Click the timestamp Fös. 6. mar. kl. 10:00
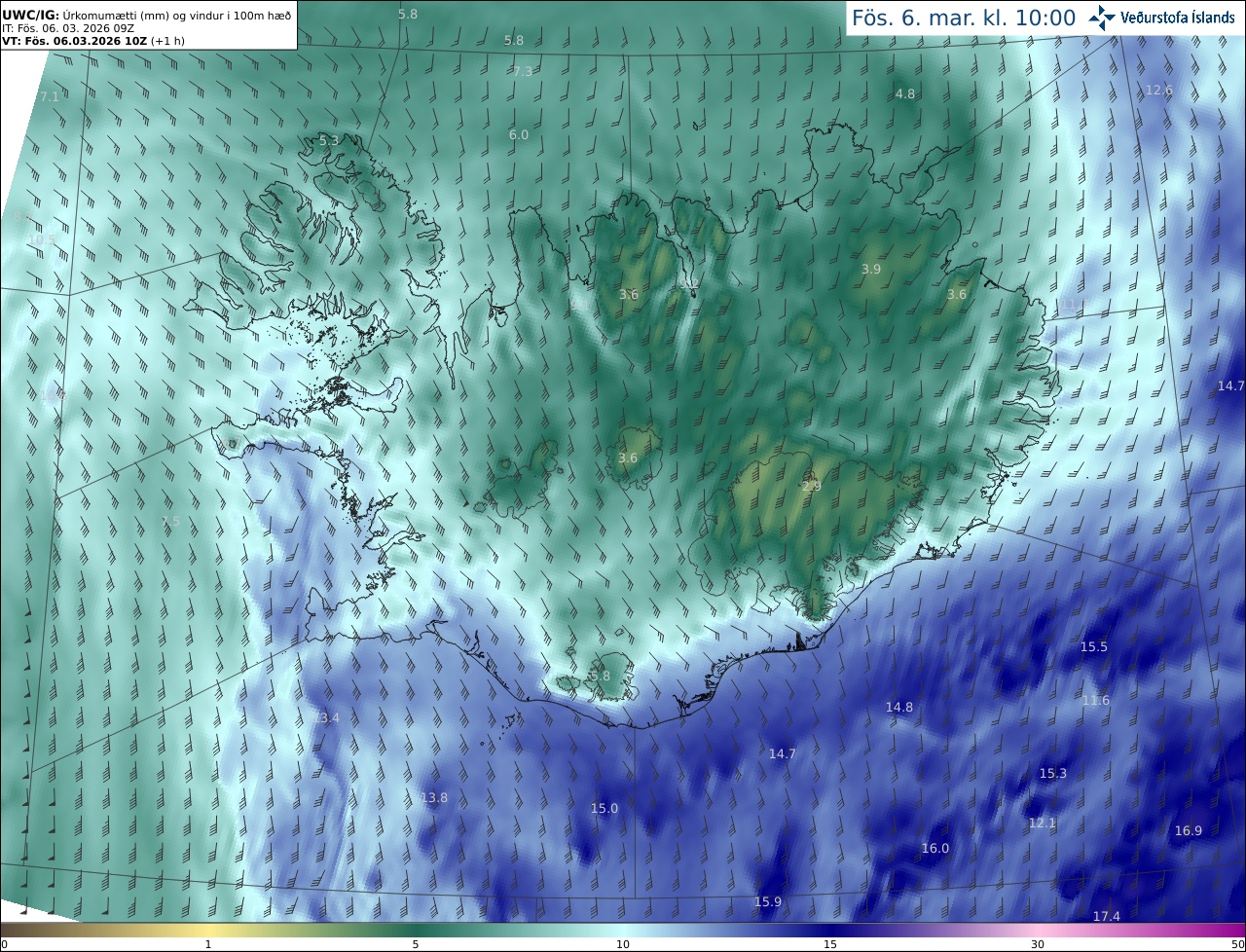Viewport: 1246px width, 952px height. pyautogui.click(x=964, y=18)
